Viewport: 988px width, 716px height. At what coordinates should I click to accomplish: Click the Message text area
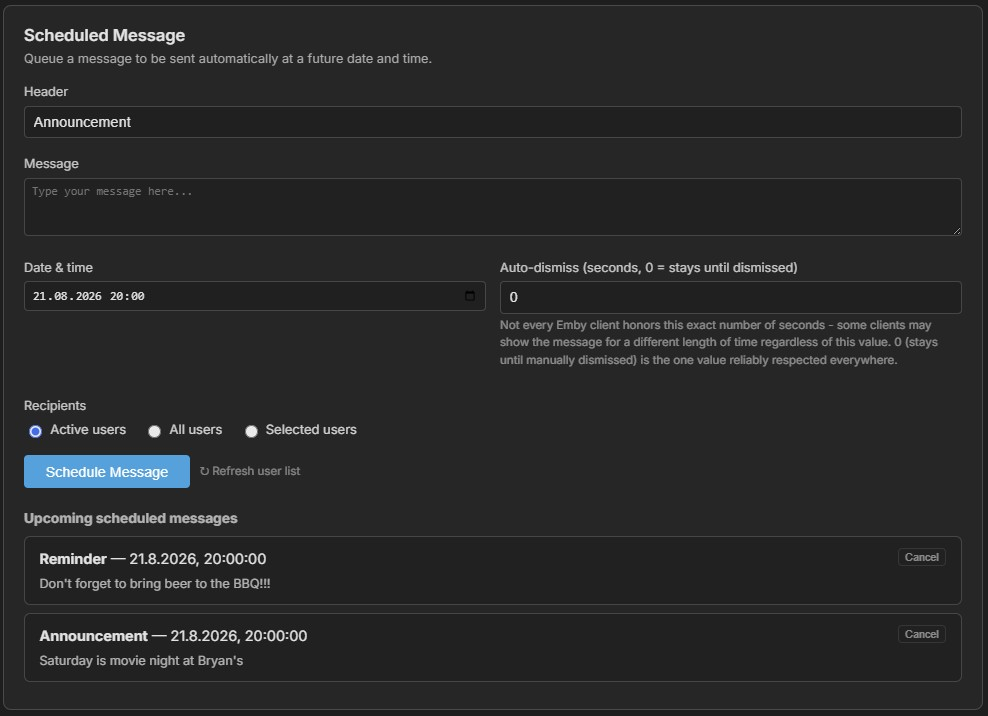point(493,207)
